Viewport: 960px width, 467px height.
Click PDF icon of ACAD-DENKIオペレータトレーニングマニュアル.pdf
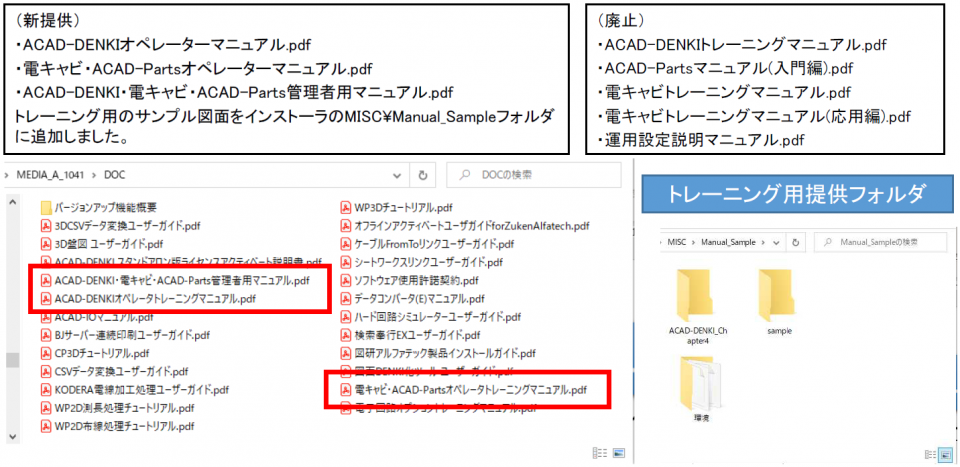pos(45,299)
